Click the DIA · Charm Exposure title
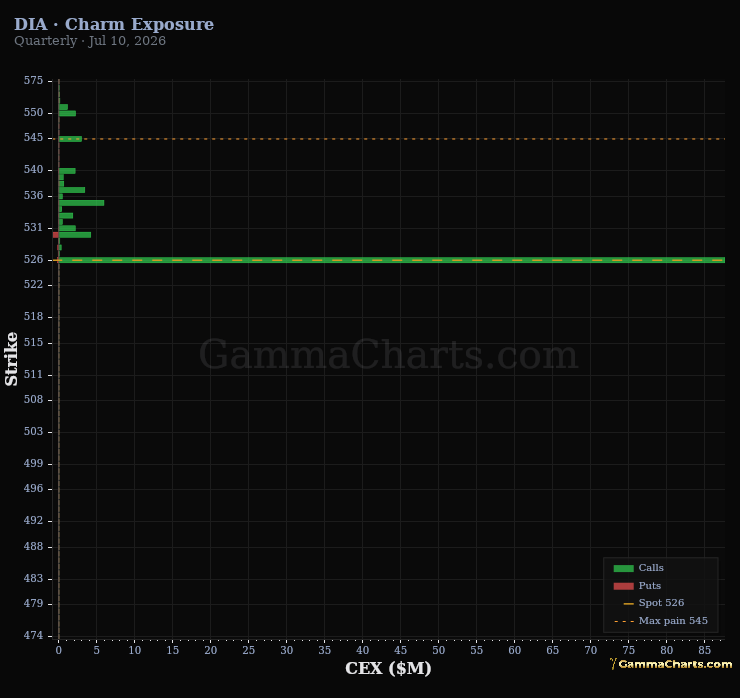740x698 pixels. pyautogui.click(x=114, y=24)
